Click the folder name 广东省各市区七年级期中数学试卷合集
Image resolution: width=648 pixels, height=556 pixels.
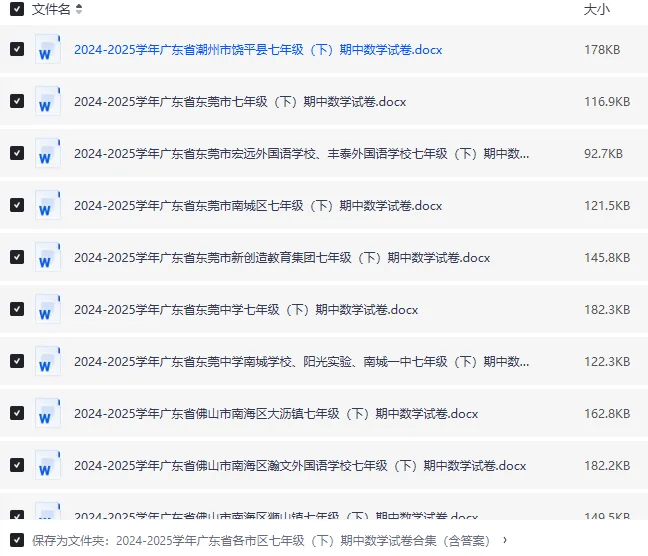point(303,541)
